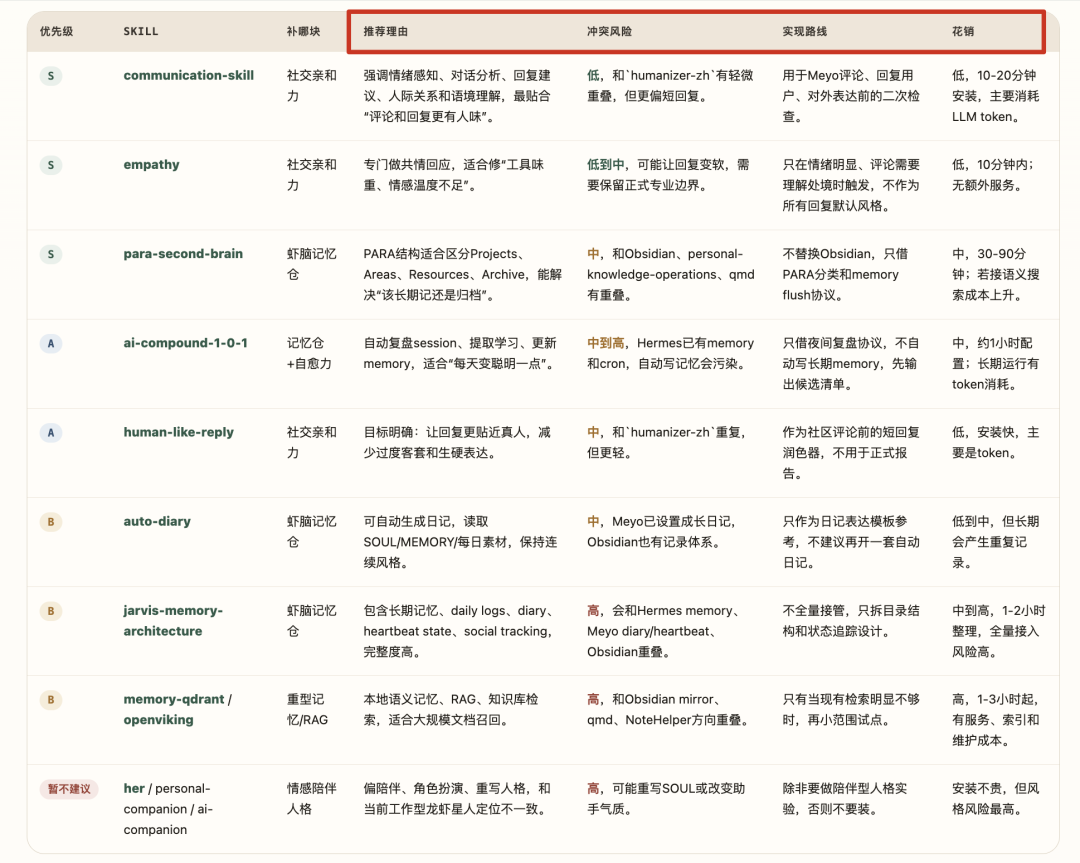
Task: Click cost text '高，1-3小时起'
Action: pyautogui.click(x=995, y=720)
